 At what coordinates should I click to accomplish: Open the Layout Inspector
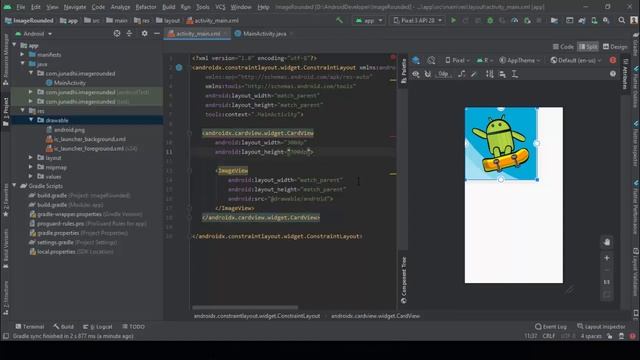coord(601,327)
